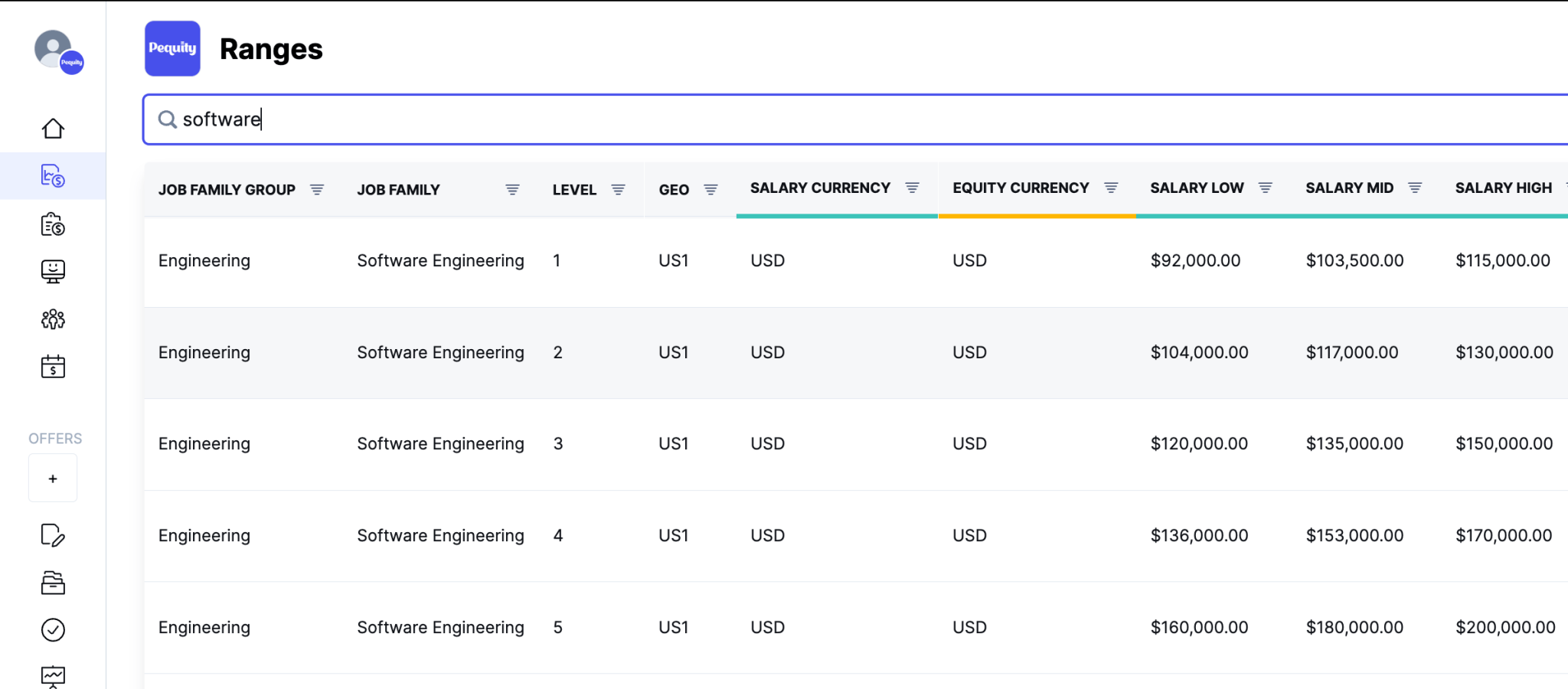The width and height of the screenshot is (1568, 689).
Task: Open the Home icon in sidebar
Action: 53,129
